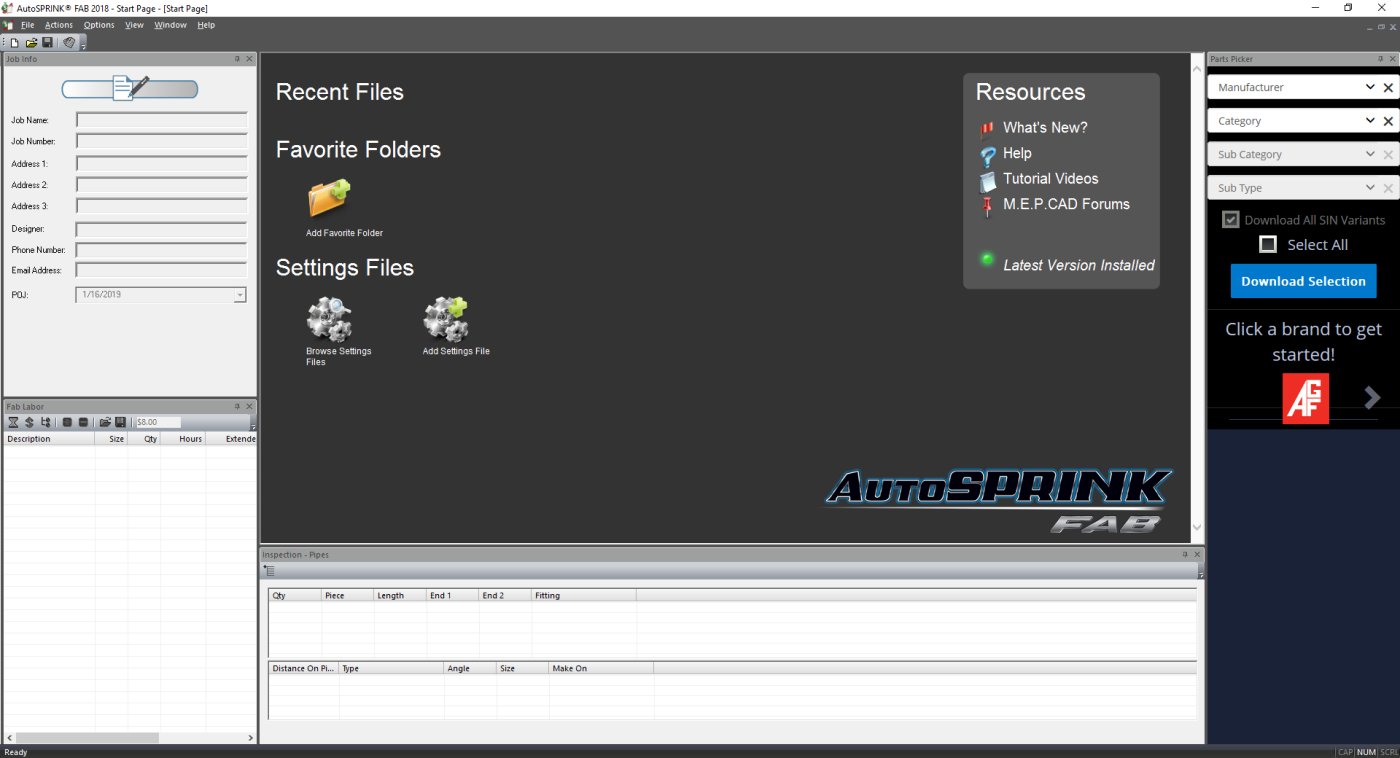Click the save disk icon in Fab Labor toolbar
The height and width of the screenshot is (758, 1400).
pyautogui.click(x=121, y=422)
